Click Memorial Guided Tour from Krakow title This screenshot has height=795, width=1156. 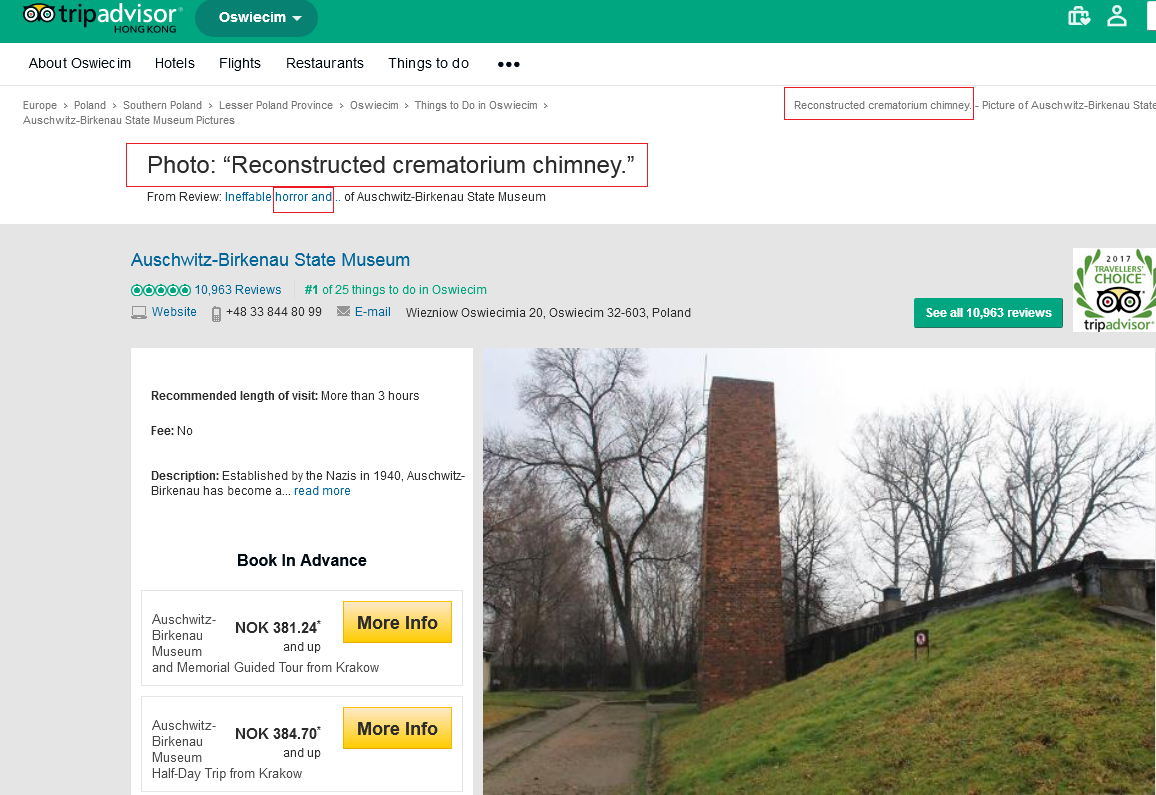coord(265,643)
